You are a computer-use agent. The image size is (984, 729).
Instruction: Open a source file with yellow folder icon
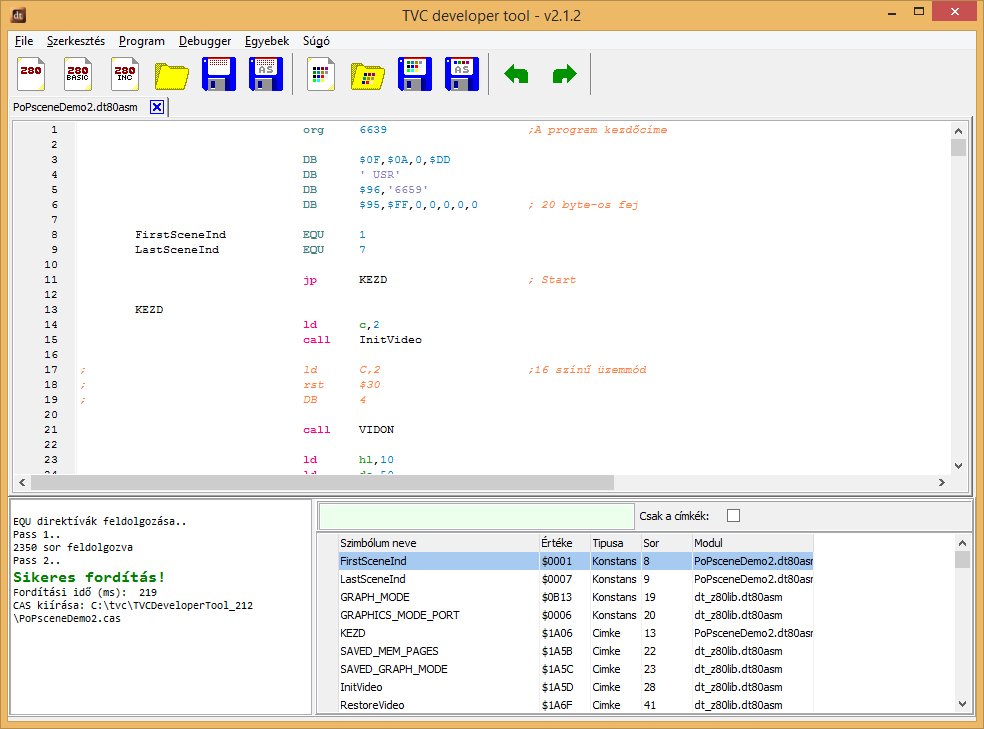coord(172,75)
